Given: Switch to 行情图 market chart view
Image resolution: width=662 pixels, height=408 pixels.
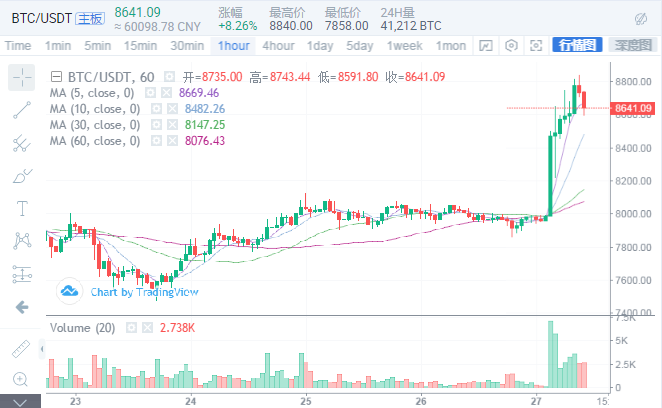Looking at the screenshot, I should point(577,45).
